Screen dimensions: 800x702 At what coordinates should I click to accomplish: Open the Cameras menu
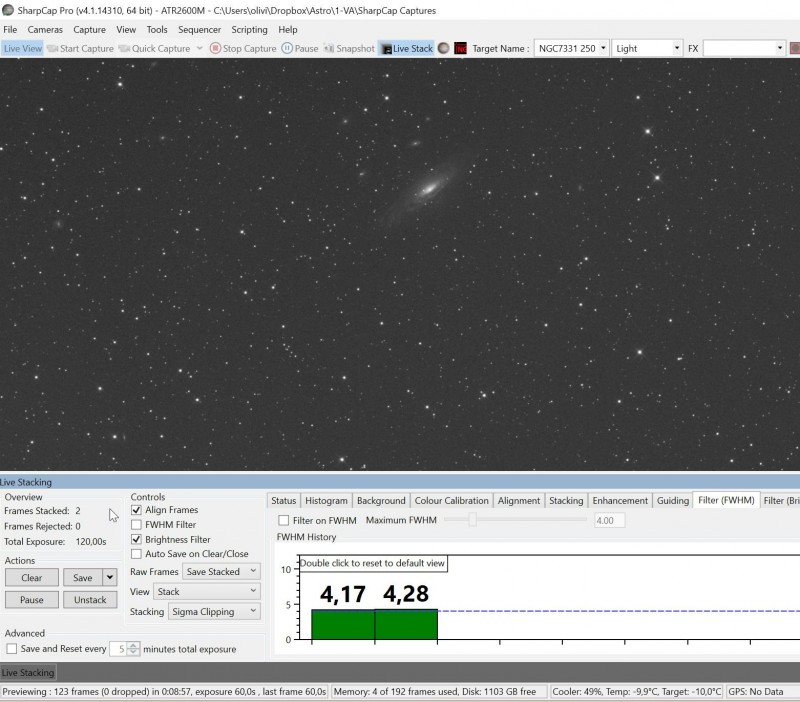coord(45,30)
